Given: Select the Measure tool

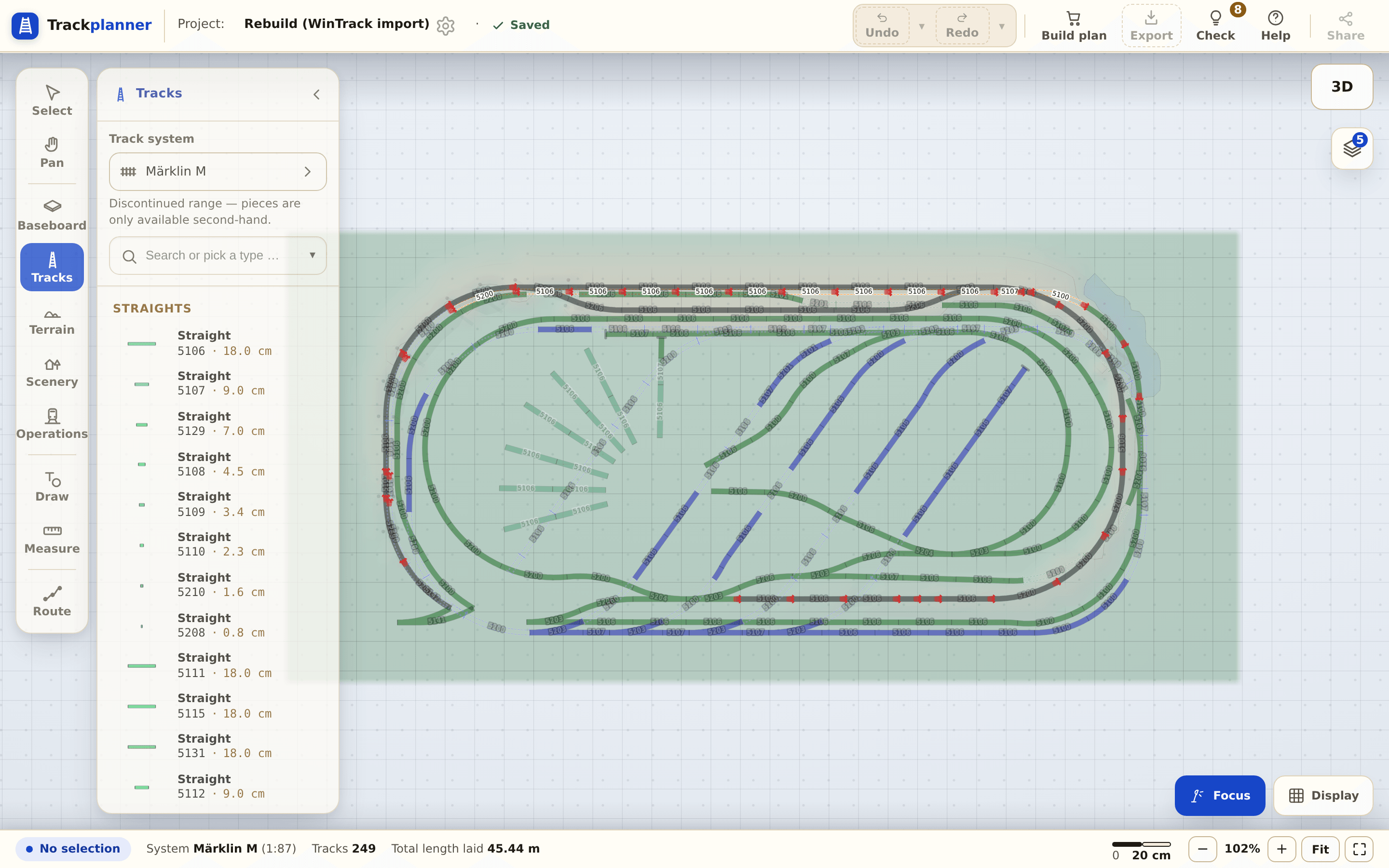Looking at the screenshot, I should [x=52, y=539].
